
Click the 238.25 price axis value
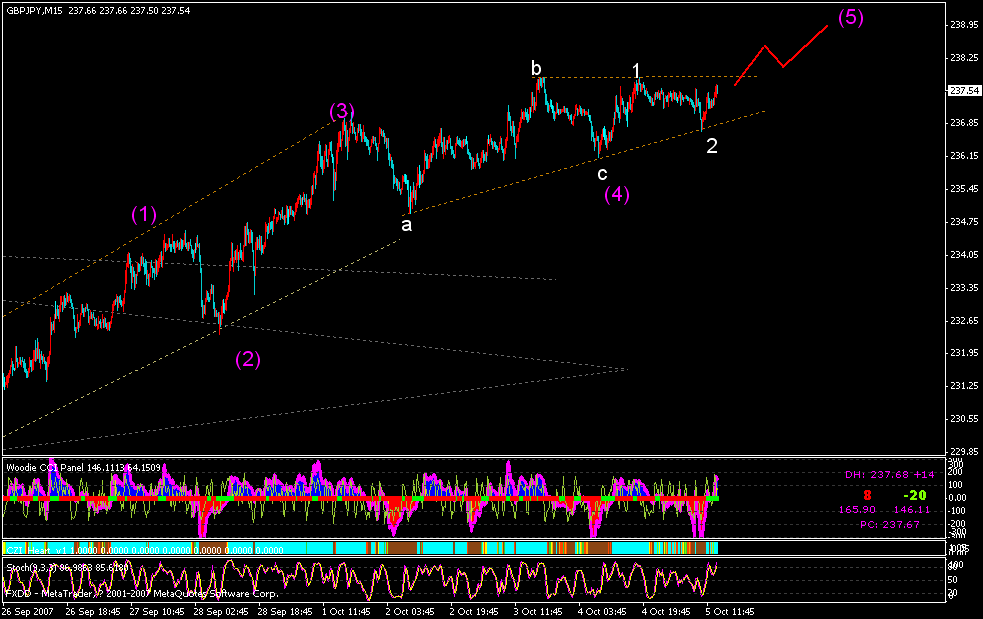[x=964, y=58]
